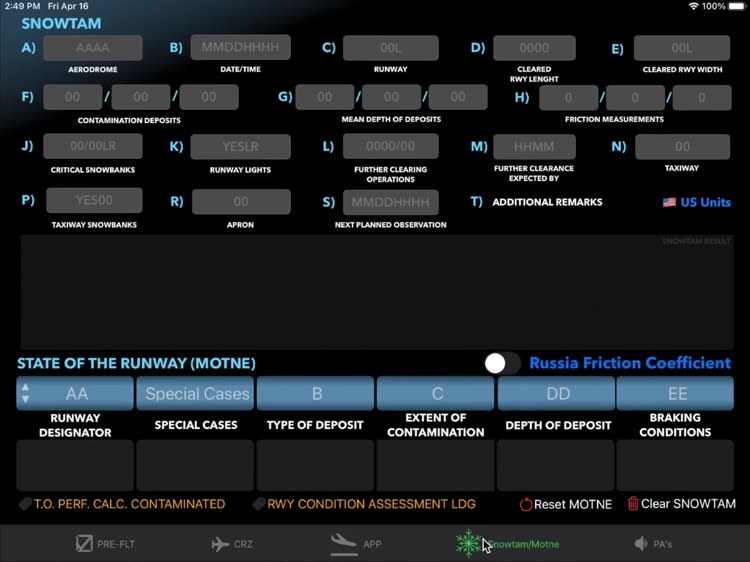Click the Runway Lights YESLR field
Screen dimensions: 750x562
click(x=240, y=146)
